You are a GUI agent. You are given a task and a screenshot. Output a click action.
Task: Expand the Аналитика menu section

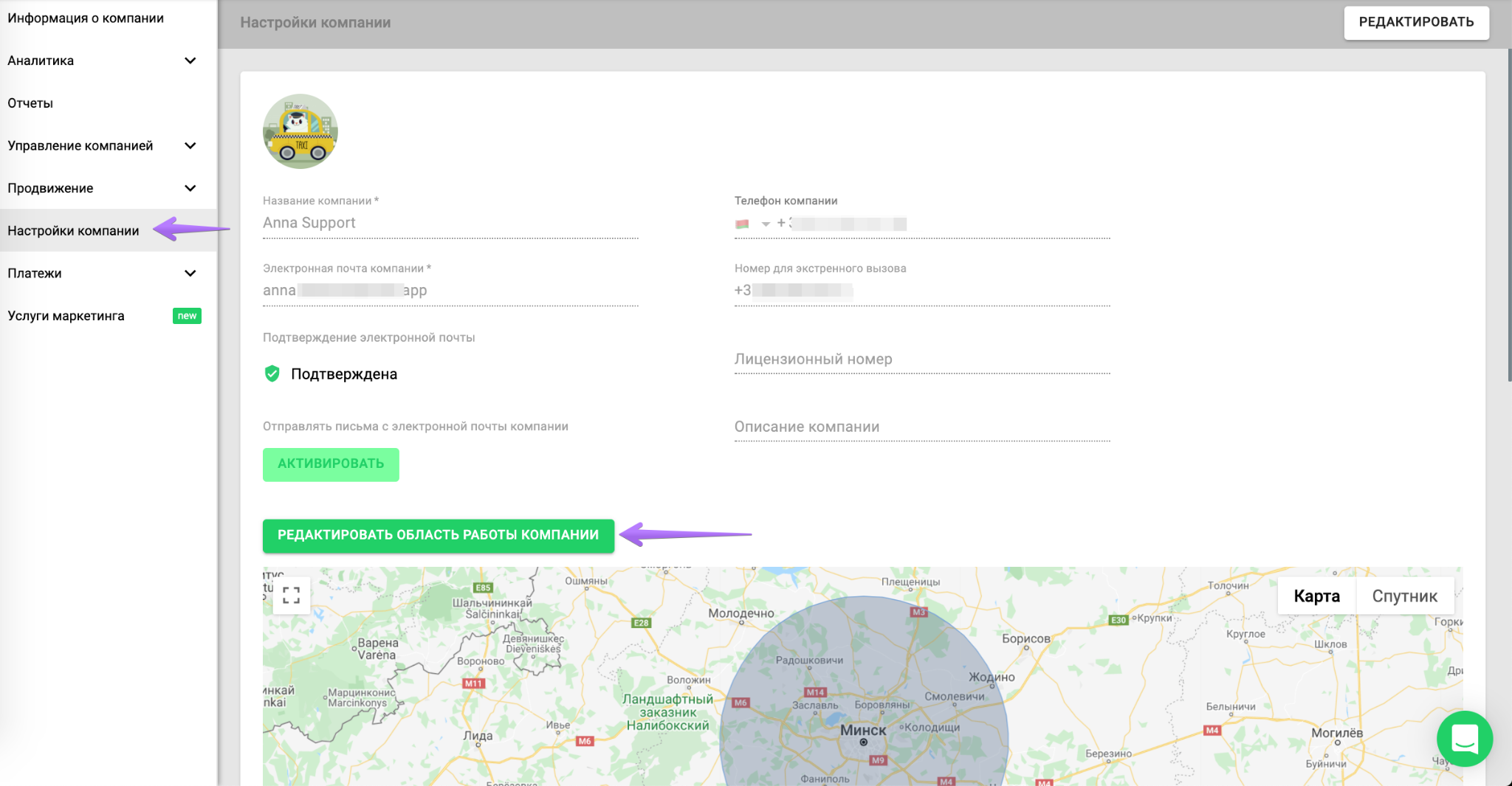pos(190,61)
